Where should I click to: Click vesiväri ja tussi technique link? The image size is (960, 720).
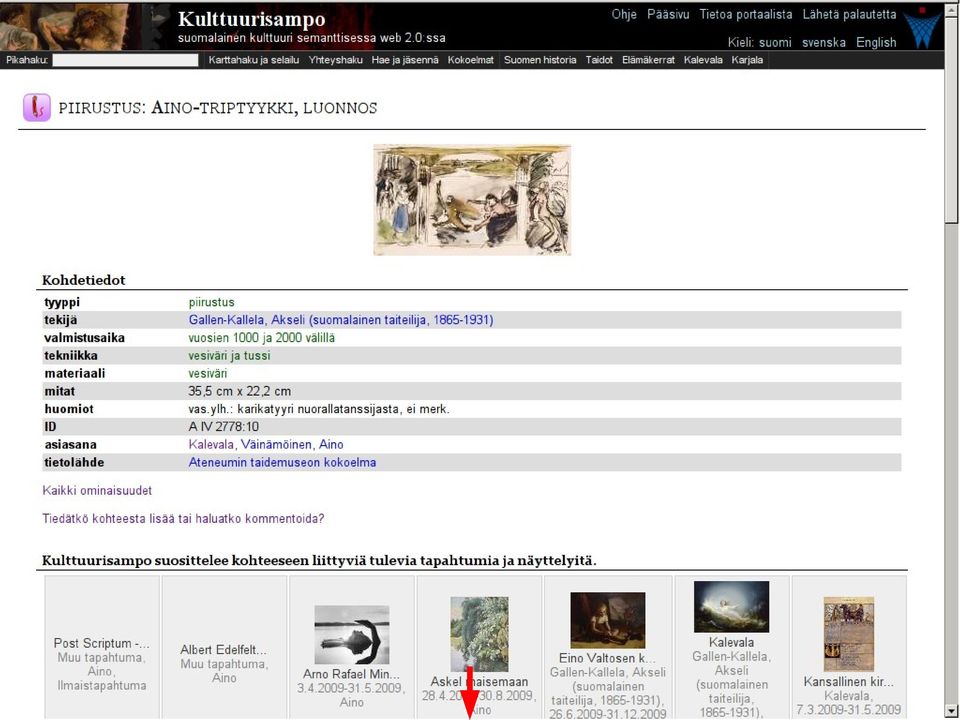(229, 356)
